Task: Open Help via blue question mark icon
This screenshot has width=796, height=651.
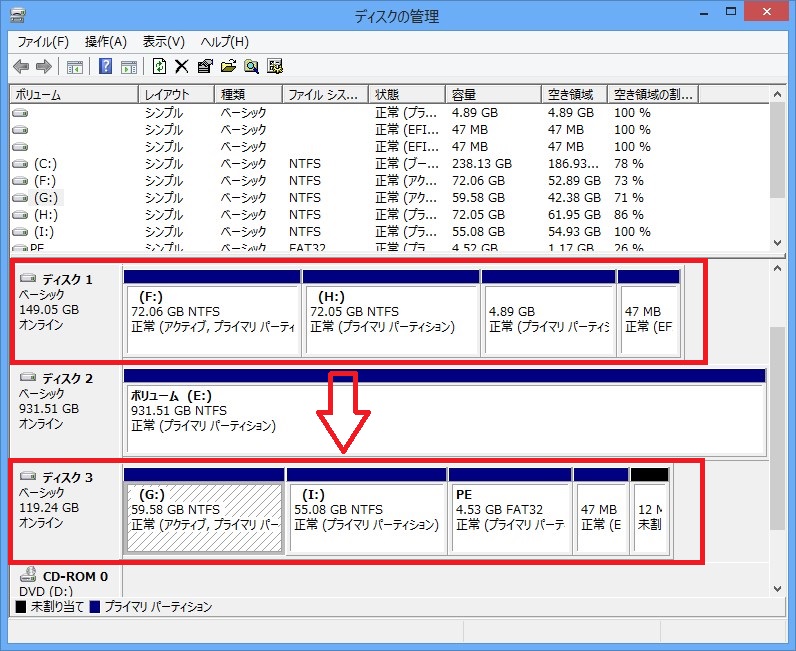Action: pyautogui.click(x=105, y=66)
